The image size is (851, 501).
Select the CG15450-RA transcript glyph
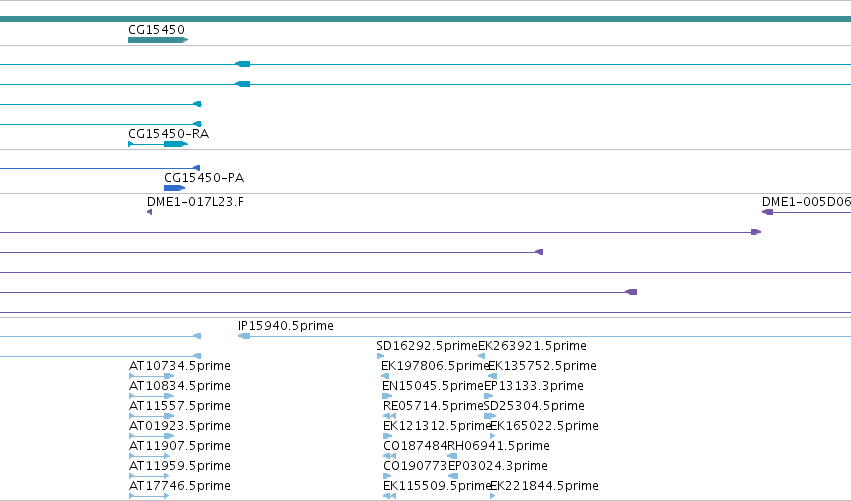pos(158,144)
